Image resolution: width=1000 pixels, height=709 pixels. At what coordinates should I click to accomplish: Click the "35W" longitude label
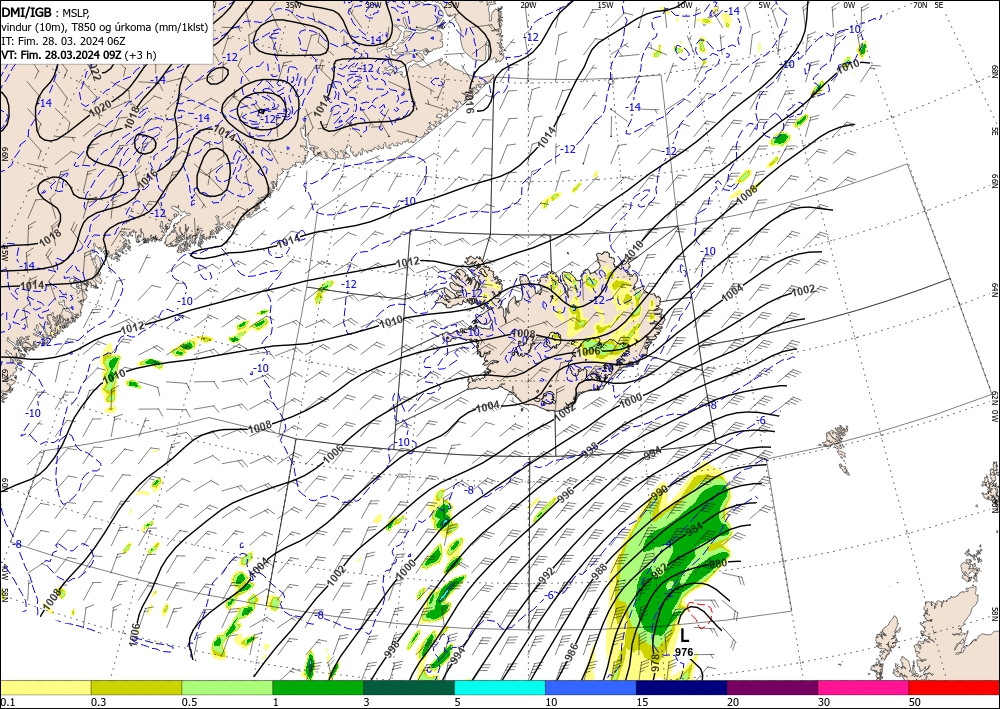point(293,4)
